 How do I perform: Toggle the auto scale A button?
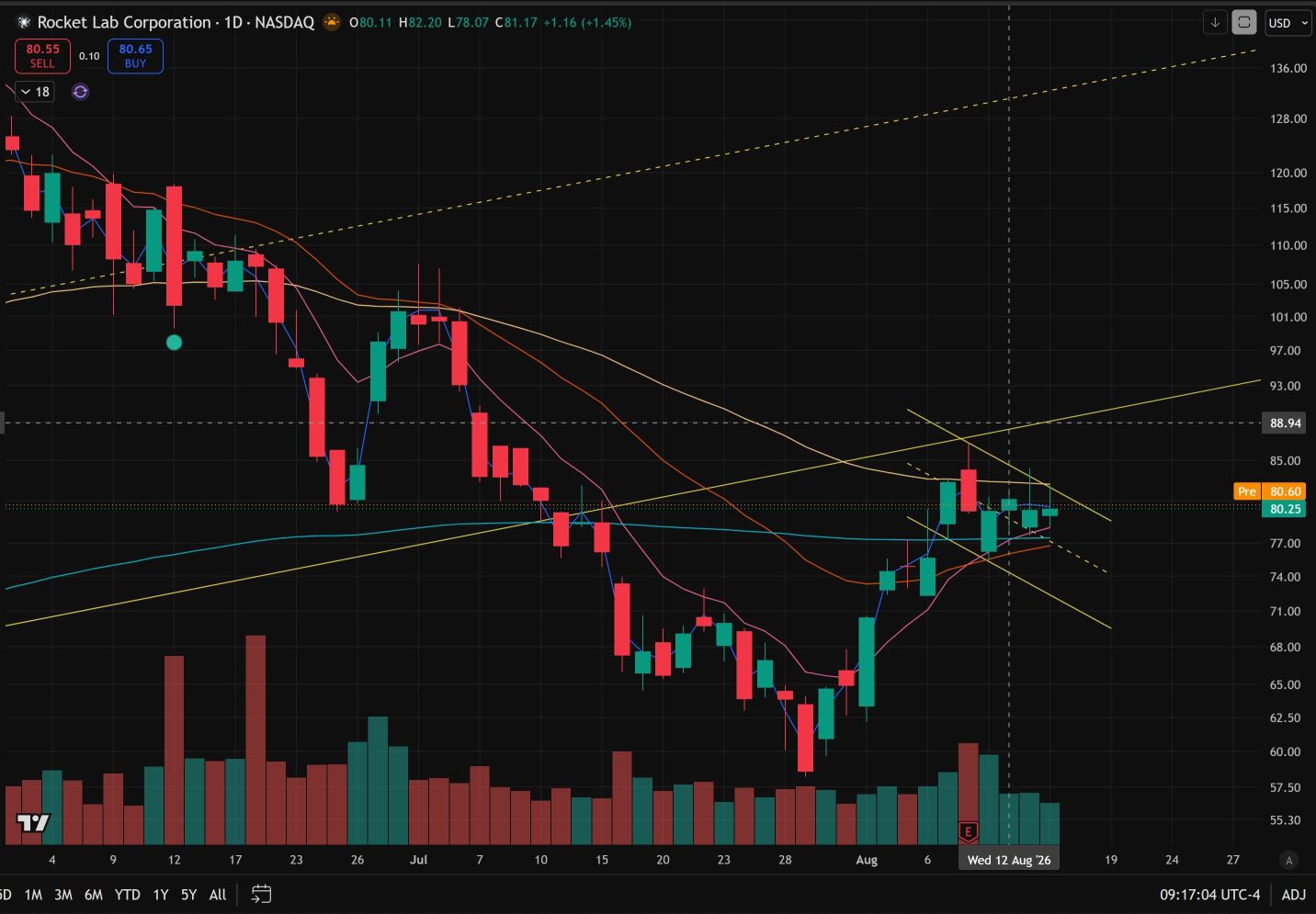1289,861
